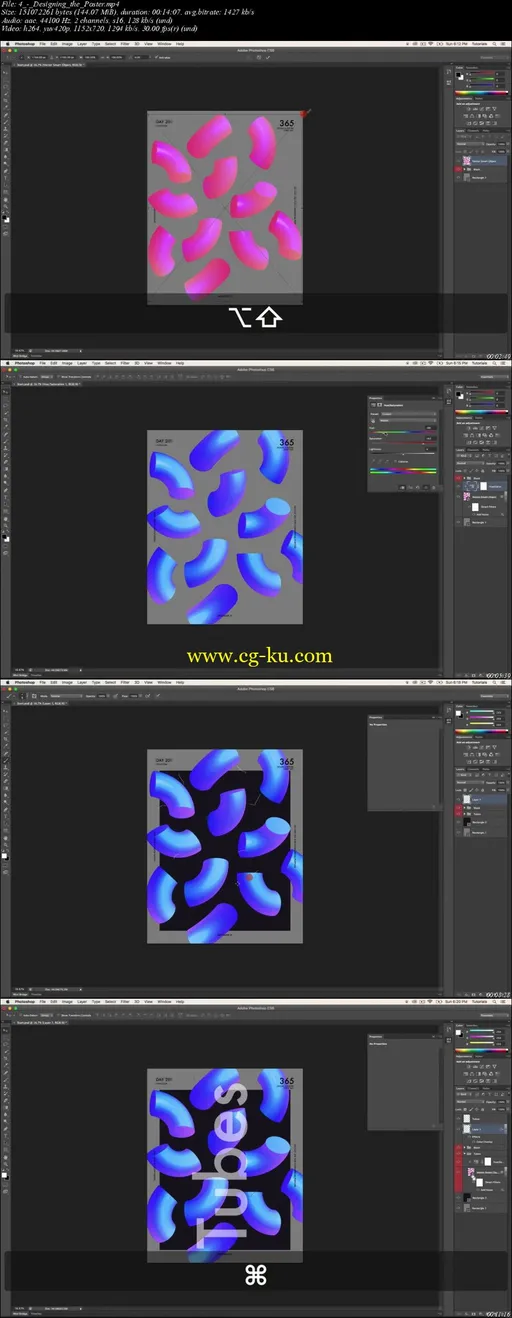512x1318 pixels.
Task: Open the Layer menu in the Hue/Saturation frame
Action: click(81, 363)
